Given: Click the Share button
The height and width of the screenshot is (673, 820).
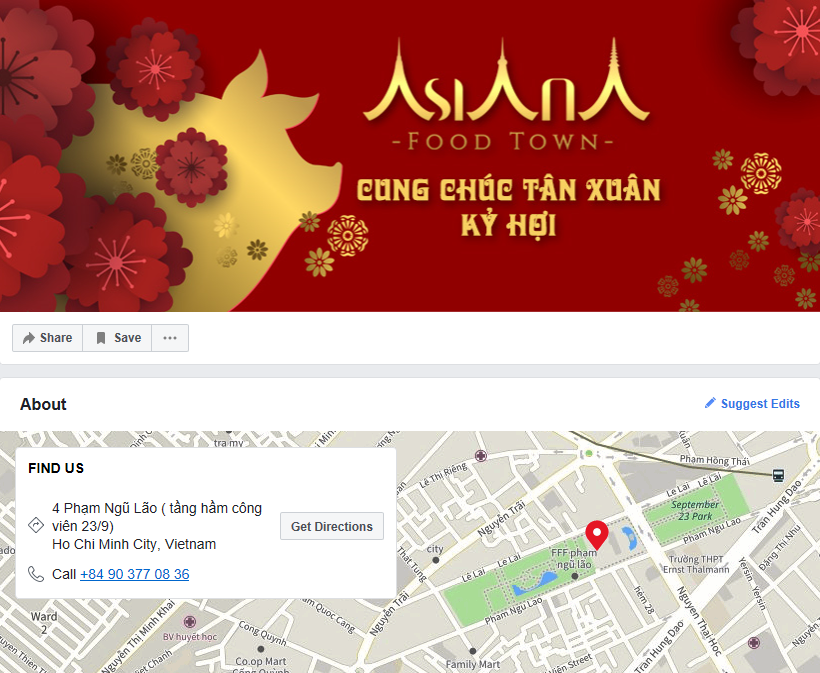Looking at the screenshot, I should pyautogui.click(x=48, y=338).
